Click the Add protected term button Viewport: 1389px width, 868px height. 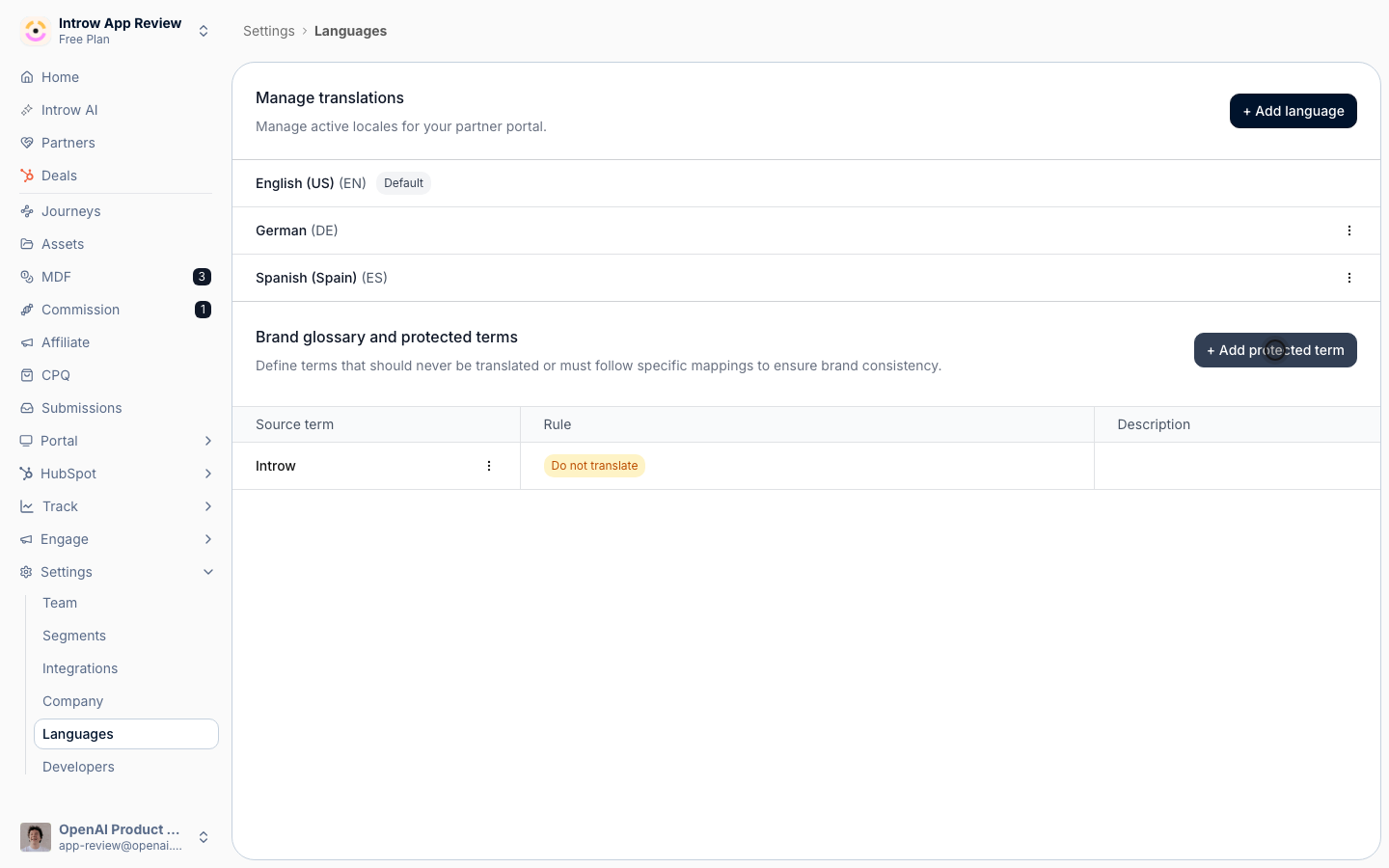click(1275, 350)
